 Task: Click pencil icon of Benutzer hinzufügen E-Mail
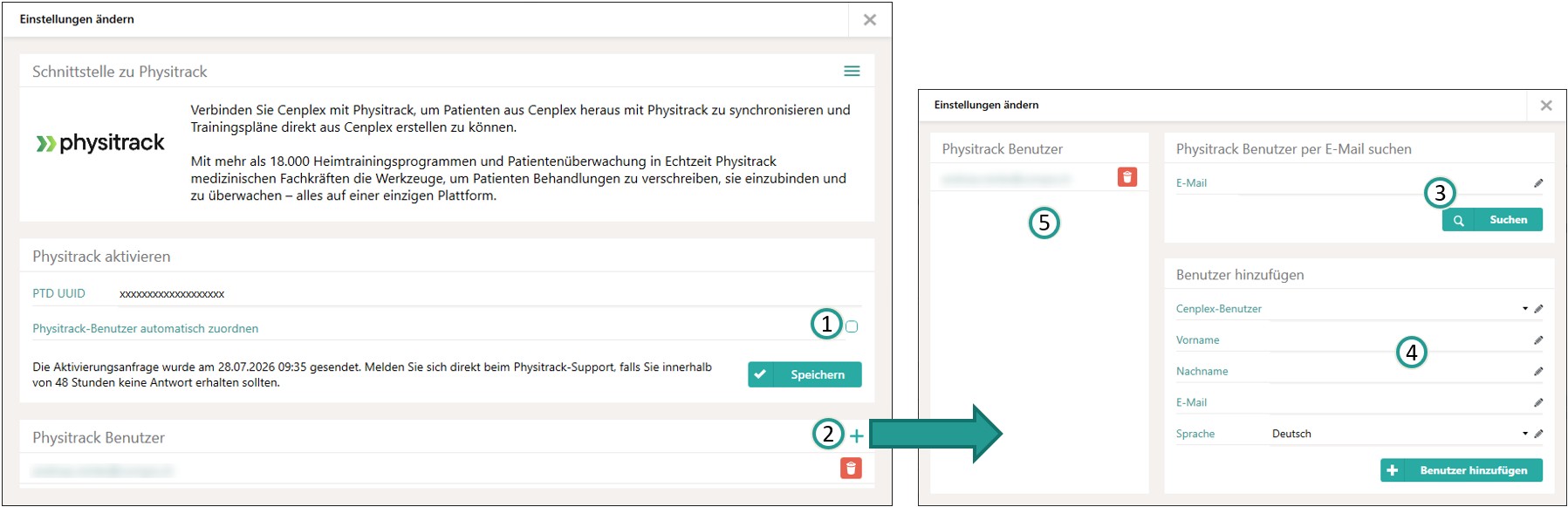pyautogui.click(x=1538, y=403)
